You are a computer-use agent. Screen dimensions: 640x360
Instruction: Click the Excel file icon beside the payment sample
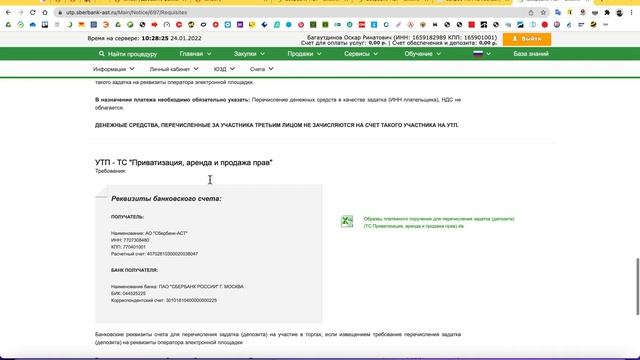click(347, 221)
